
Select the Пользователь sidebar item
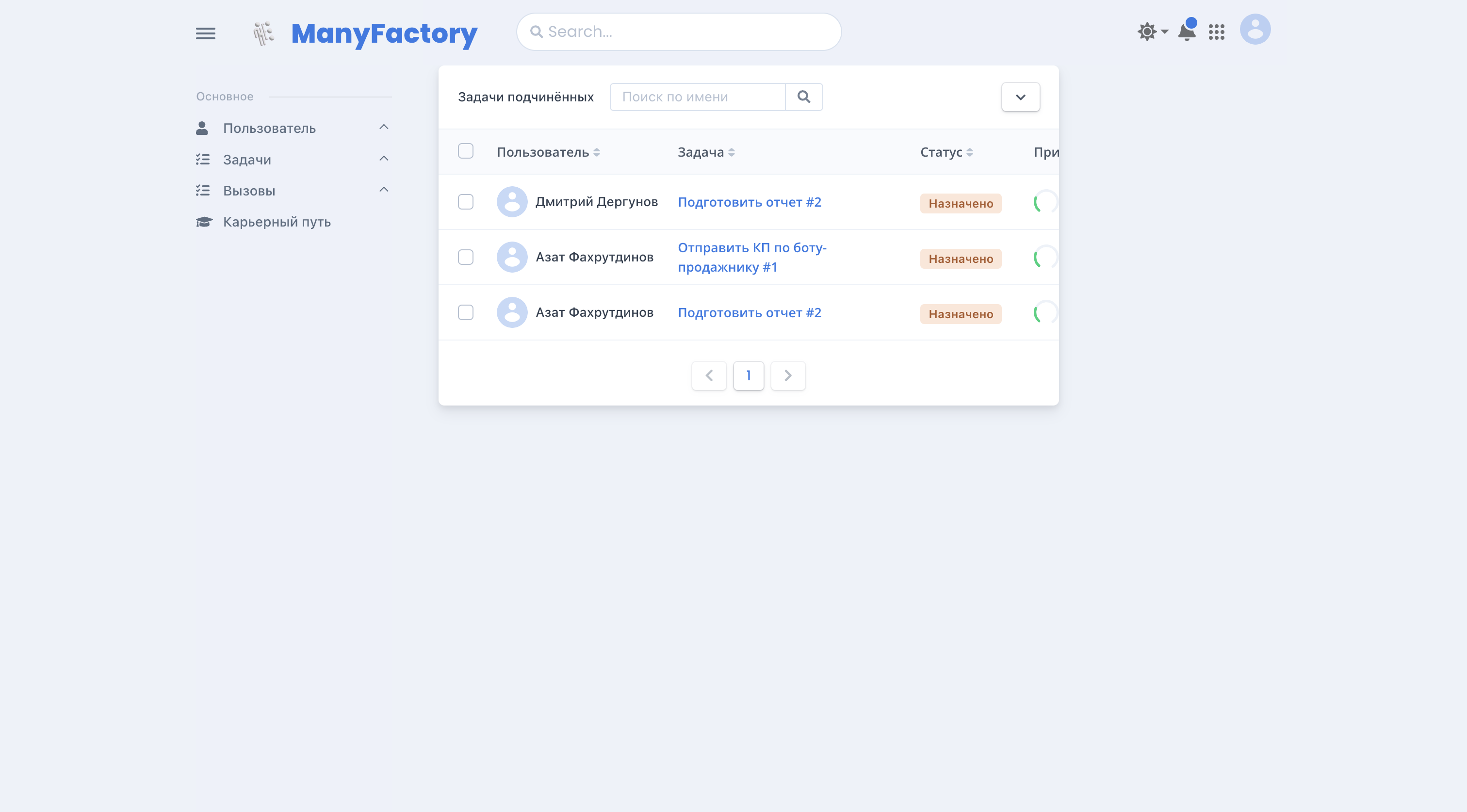point(269,128)
